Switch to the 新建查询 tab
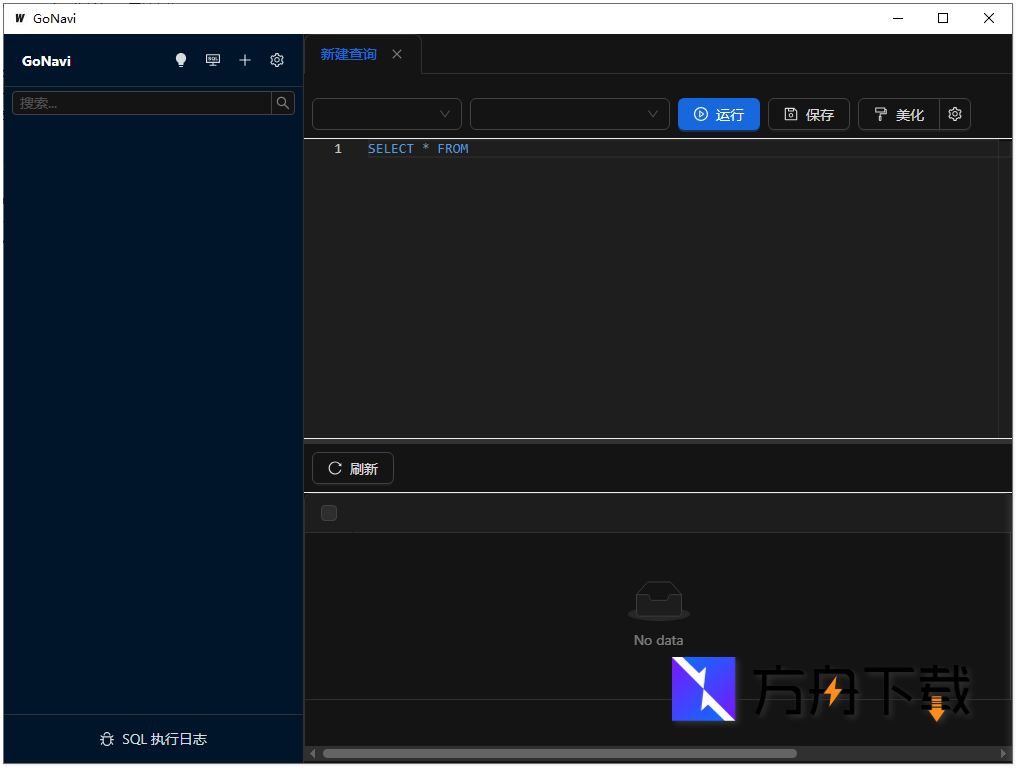This screenshot has height=768, width=1017. pos(348,54)
